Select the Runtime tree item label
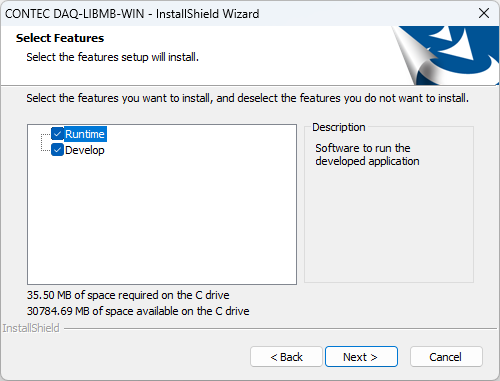This screenshot has width=500, height=381. click(85, 134)
